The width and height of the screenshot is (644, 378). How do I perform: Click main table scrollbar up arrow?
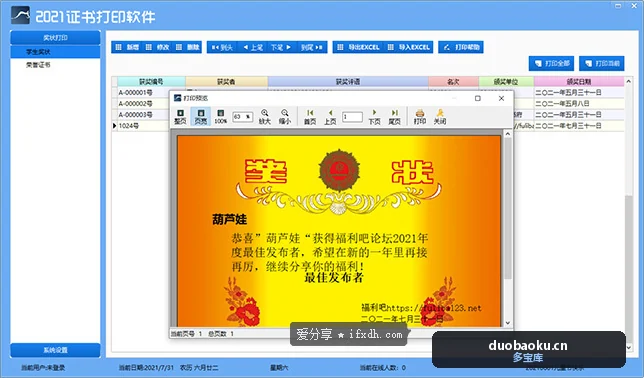click(x=628, y=82)
